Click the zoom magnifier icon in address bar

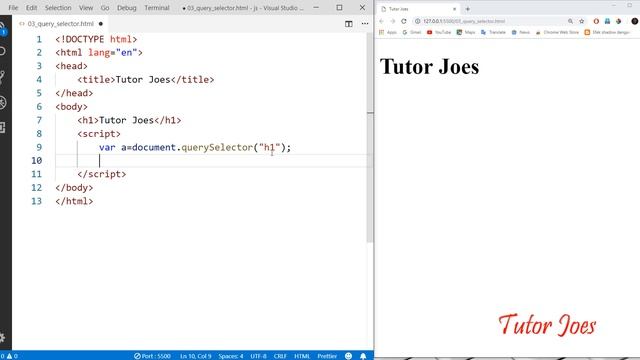point(571,21)
